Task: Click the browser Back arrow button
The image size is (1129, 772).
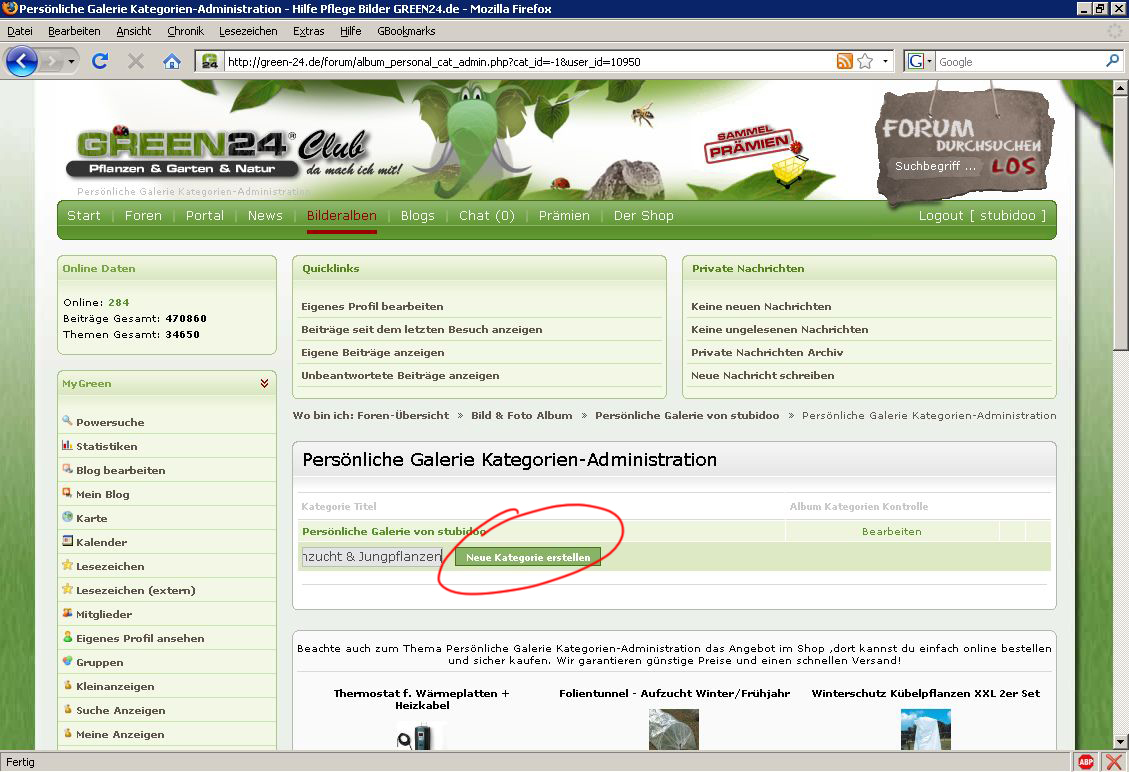Action: [x=22, y=62]
